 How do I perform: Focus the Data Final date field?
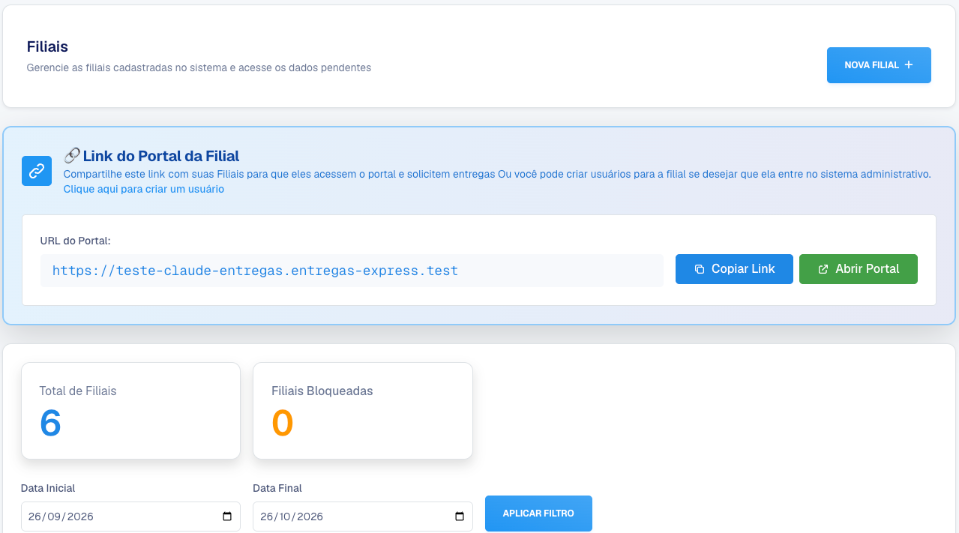[x=363, y=516]
